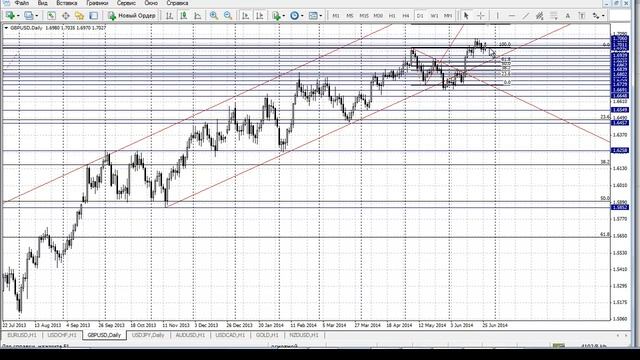Switch chart to line chart display
The image size is (640, 360).
(198, 16)
